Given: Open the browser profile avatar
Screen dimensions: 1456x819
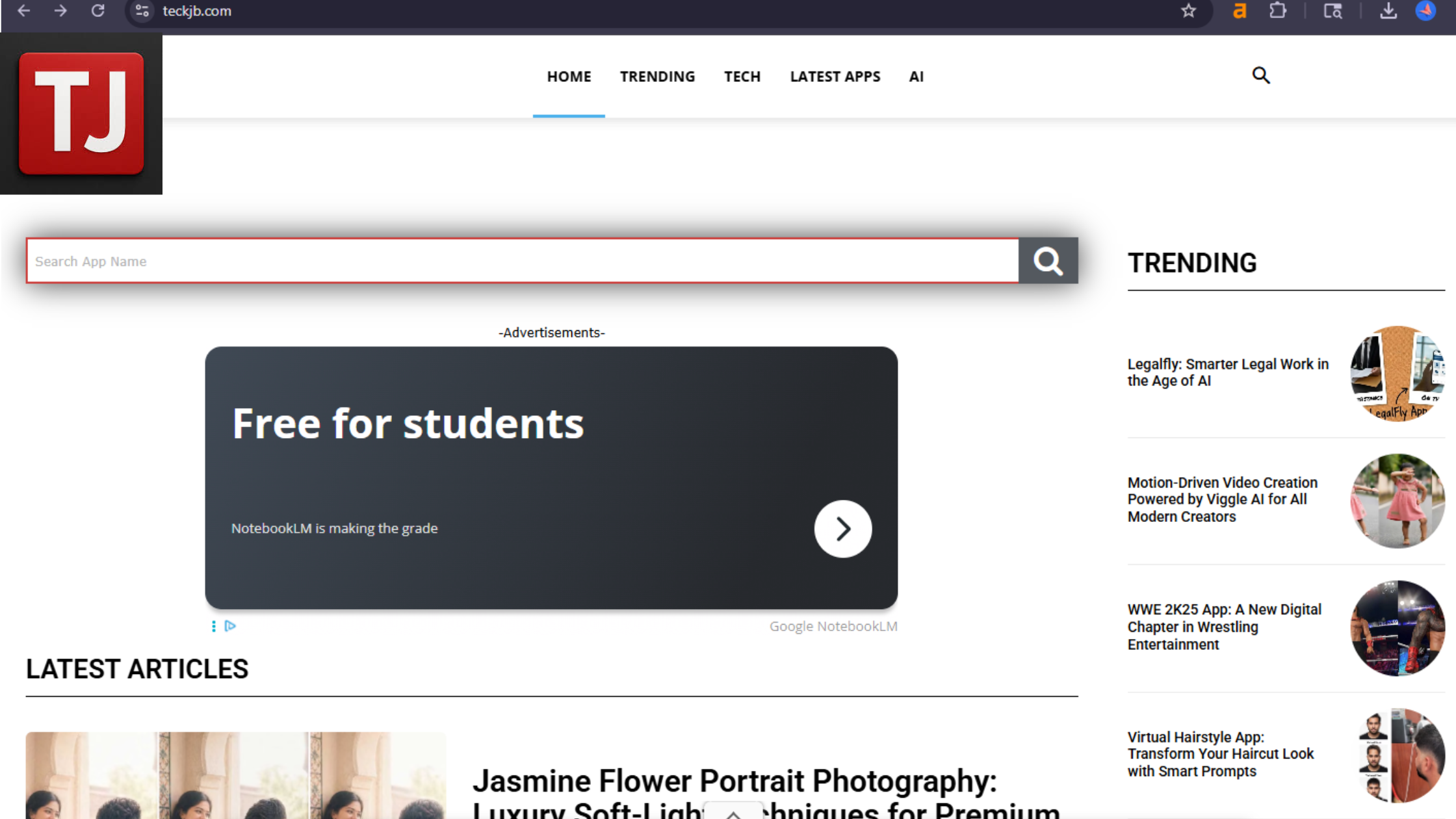Looking at the screenshot, I should click(x=1425, y=11).
